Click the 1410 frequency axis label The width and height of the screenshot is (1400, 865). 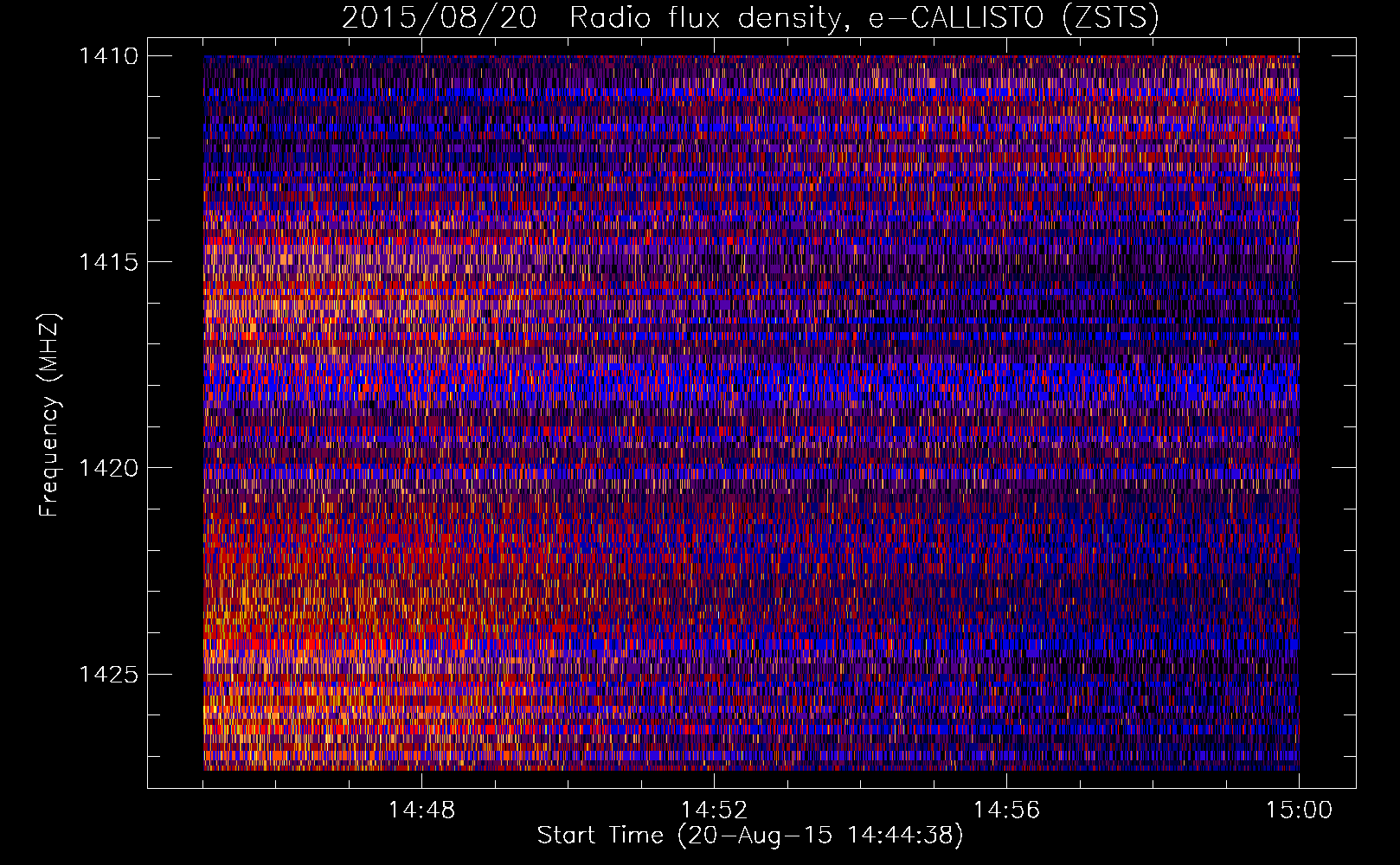tap(108, 56)
